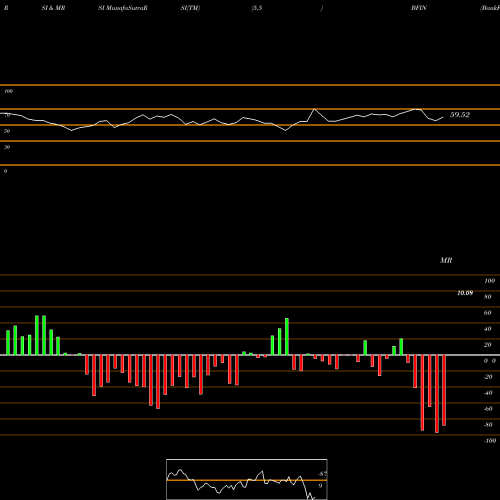This screenshot has width=500, height=500.
Task: Click the 60 label on MR axis
Action: pyautogui.click(x=488, y=313)
